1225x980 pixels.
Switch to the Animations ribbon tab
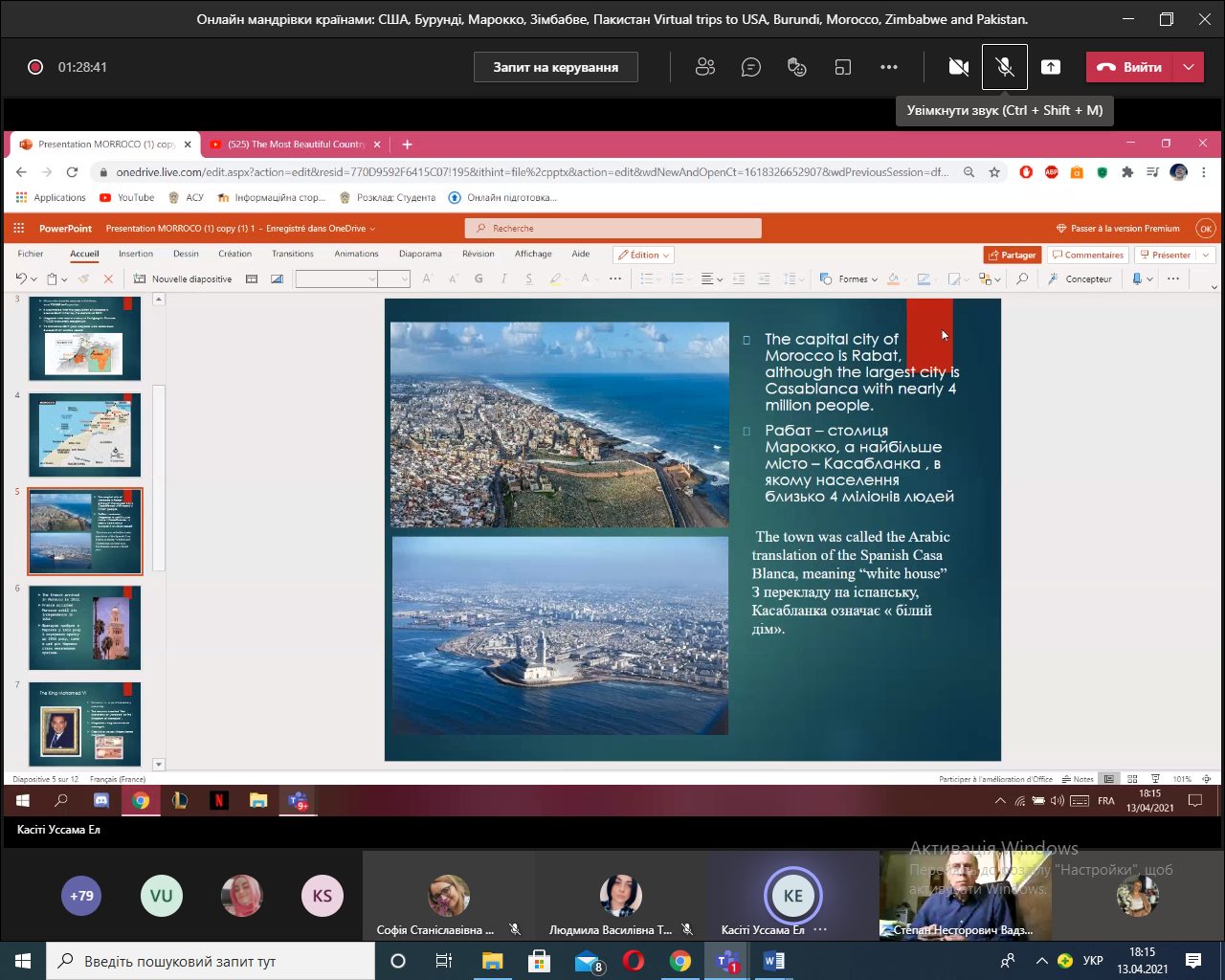coord(356,255)
